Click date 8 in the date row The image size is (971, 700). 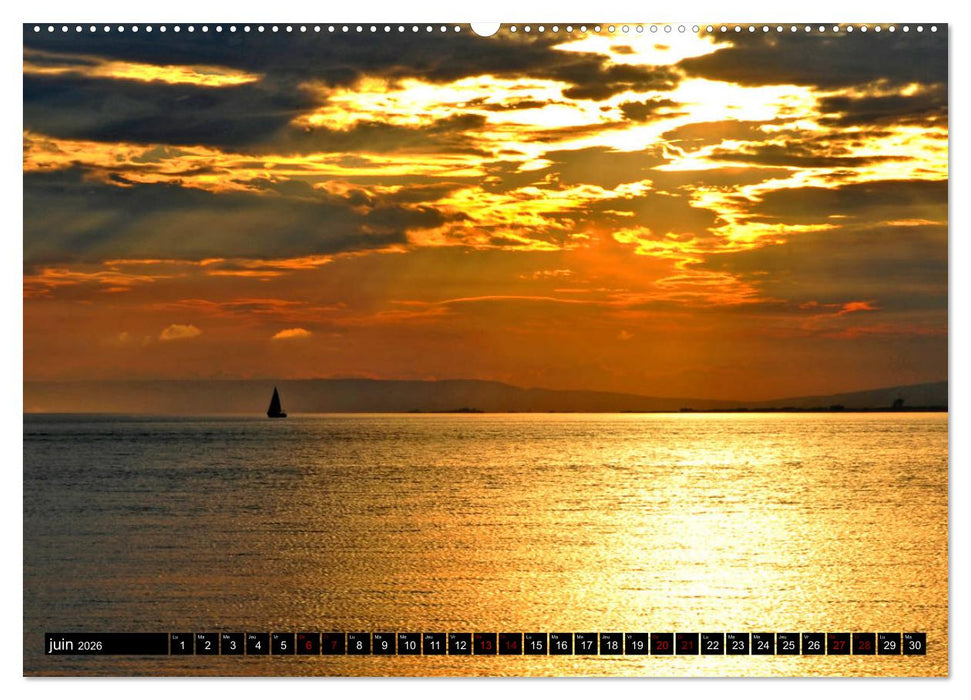pyautogui.click(x=358, y=645)
